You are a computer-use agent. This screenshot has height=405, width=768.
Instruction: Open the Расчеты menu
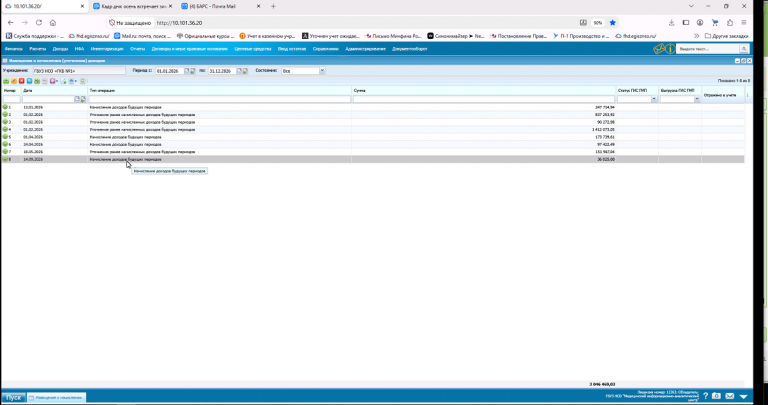coord(38,49)
